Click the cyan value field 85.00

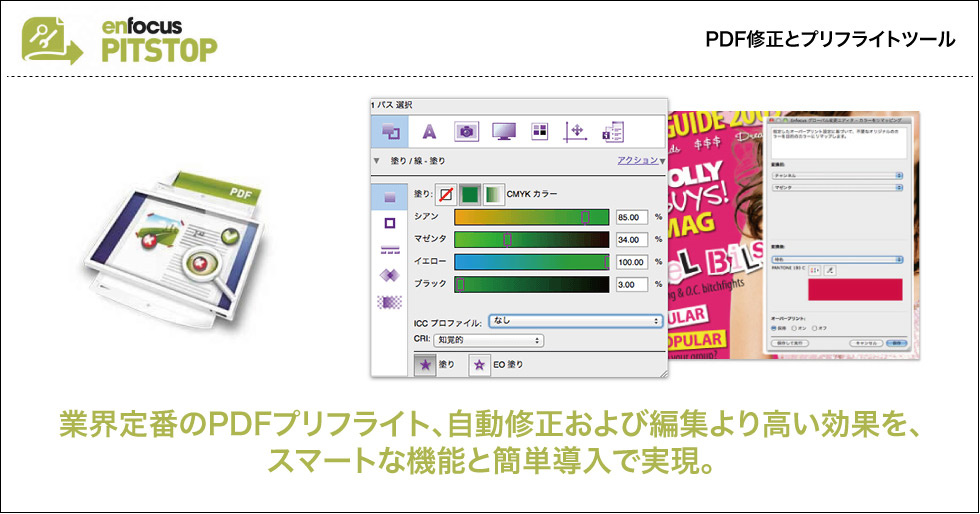631,218
